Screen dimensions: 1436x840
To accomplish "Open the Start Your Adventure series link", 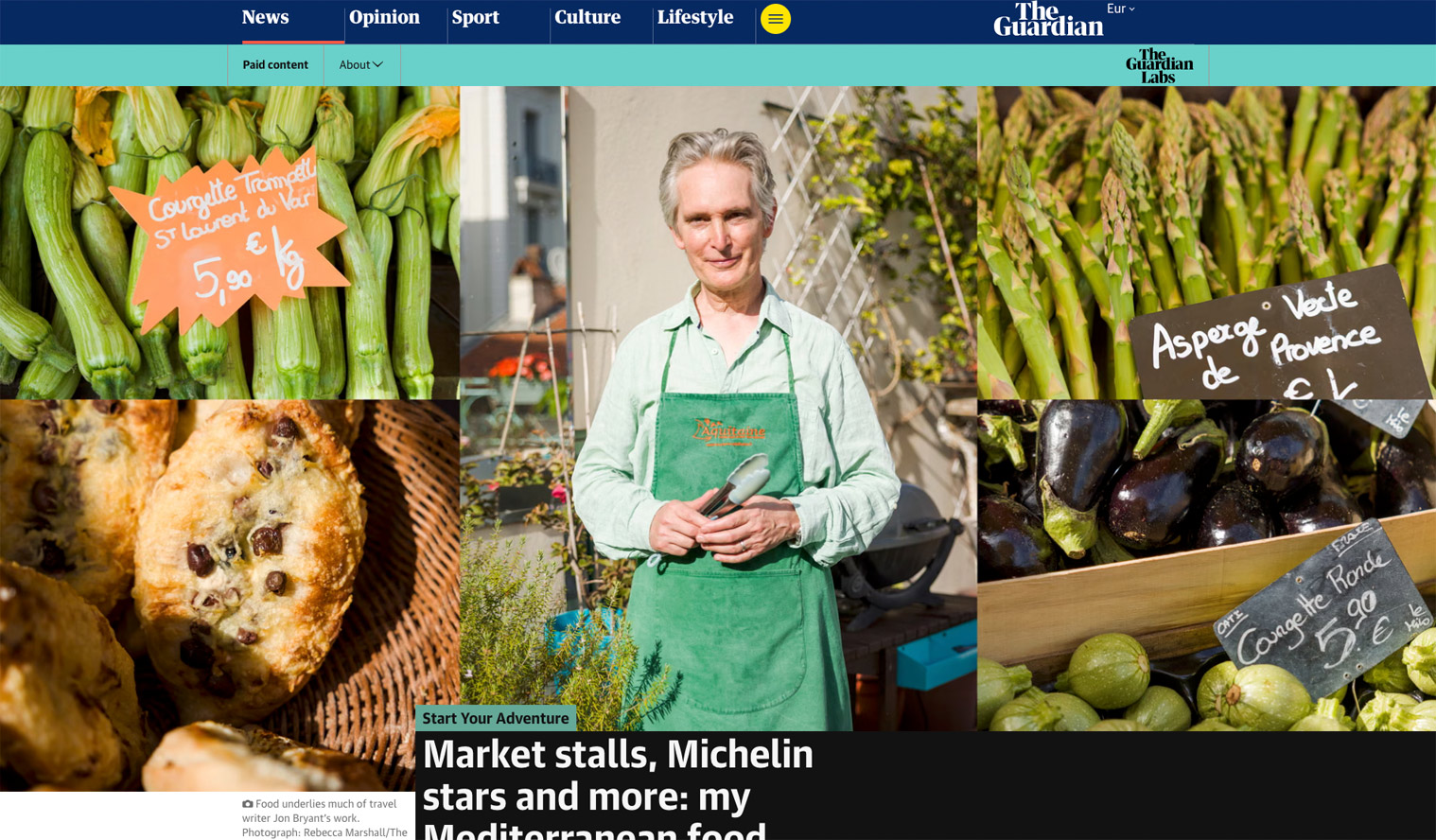I will 496,718.
